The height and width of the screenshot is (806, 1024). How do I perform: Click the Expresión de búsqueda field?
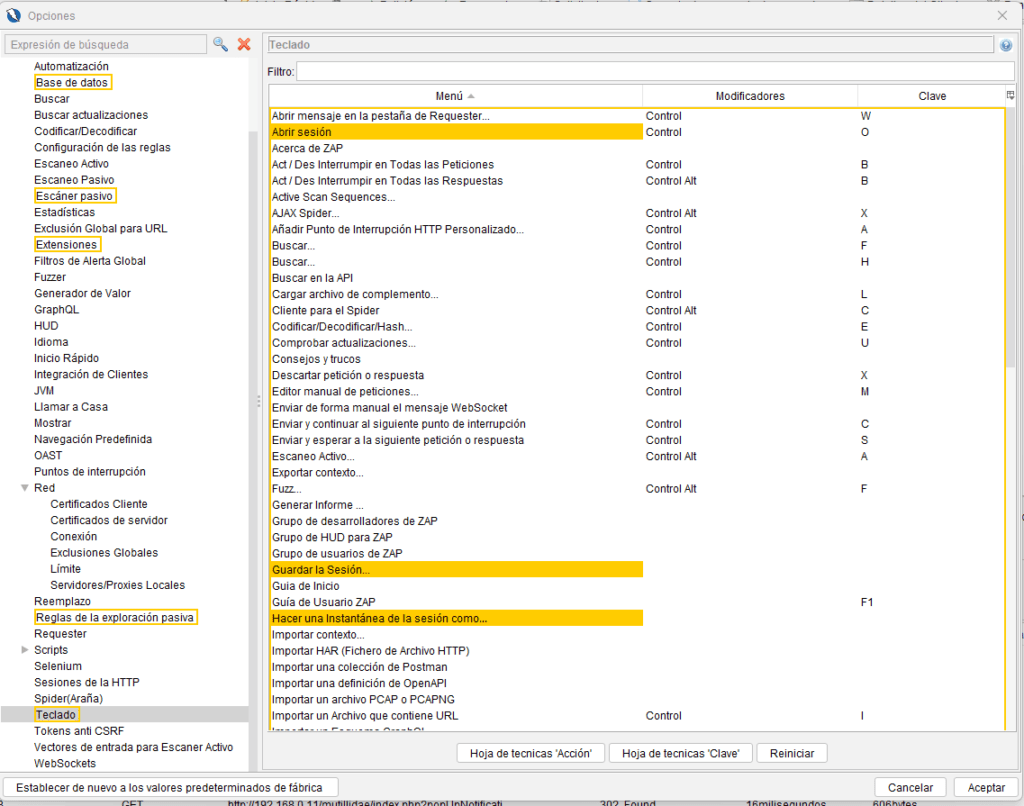(x=105, y=44)
